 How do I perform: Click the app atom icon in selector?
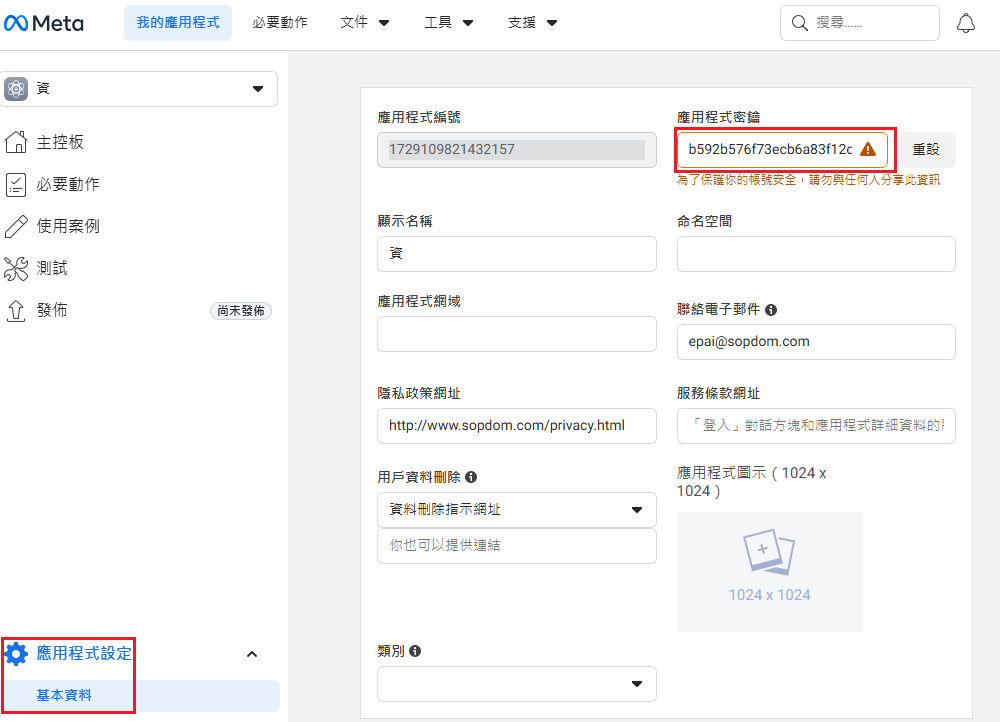coord(16,89)
